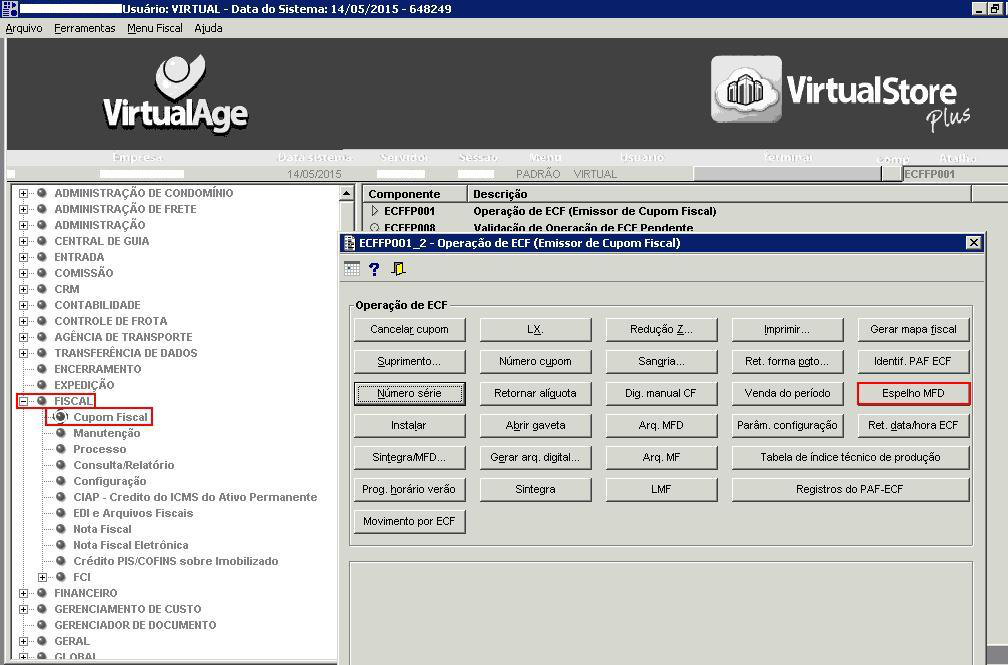The image size is (1008, 665).
Task: Click the grid icon in ECF dialog toolbar
Action: [x=352, y=269]
